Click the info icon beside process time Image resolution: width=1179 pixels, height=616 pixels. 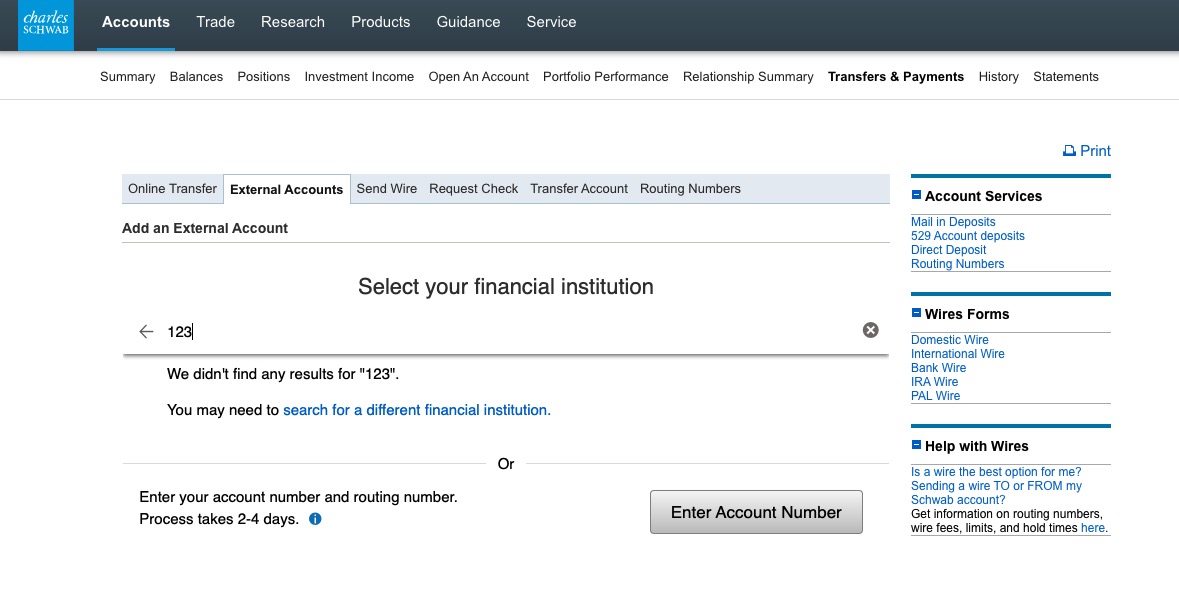[x=315, y=519]
